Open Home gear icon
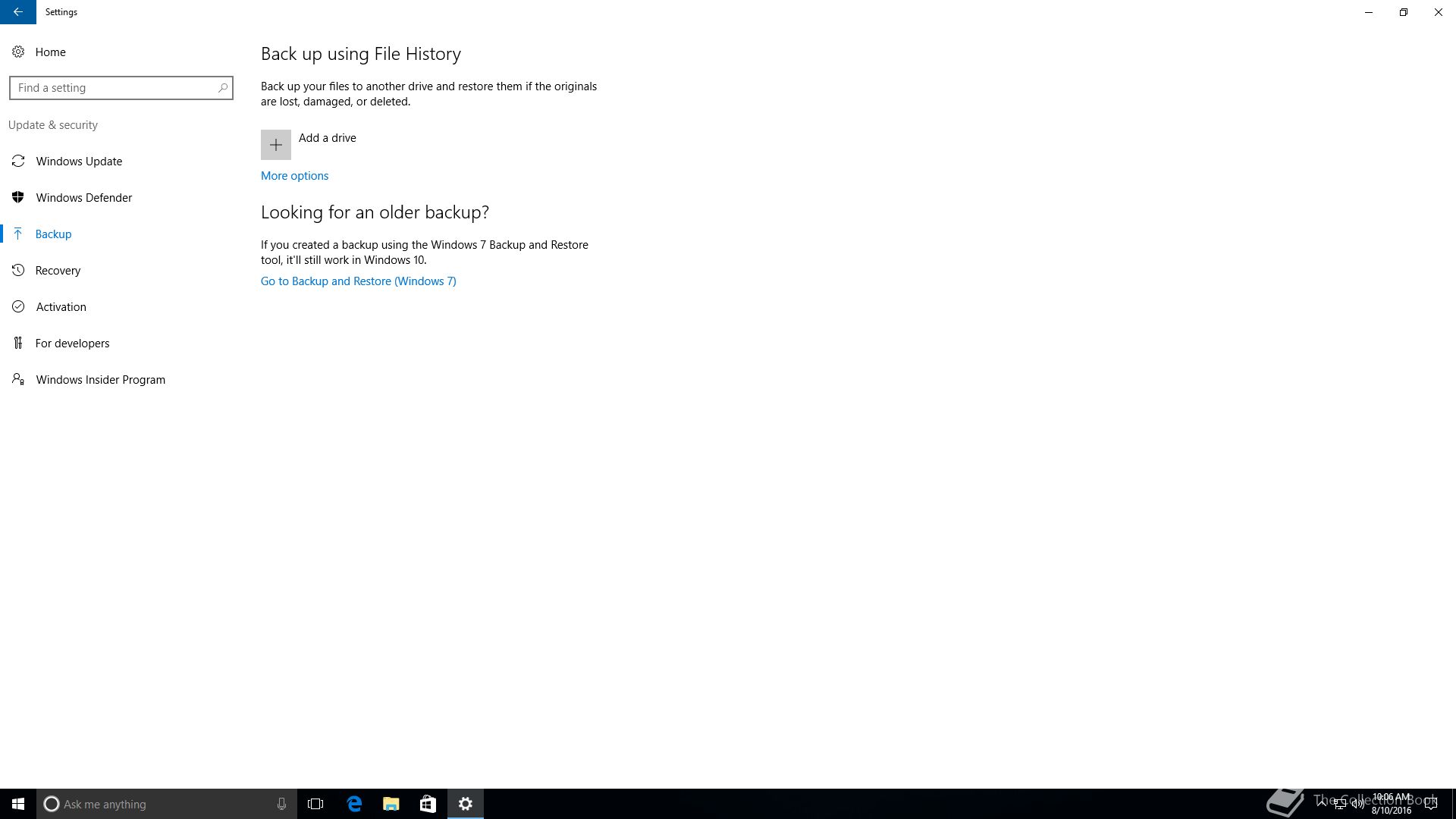Screen dimensions: 1456x819 tap(18, 52)
